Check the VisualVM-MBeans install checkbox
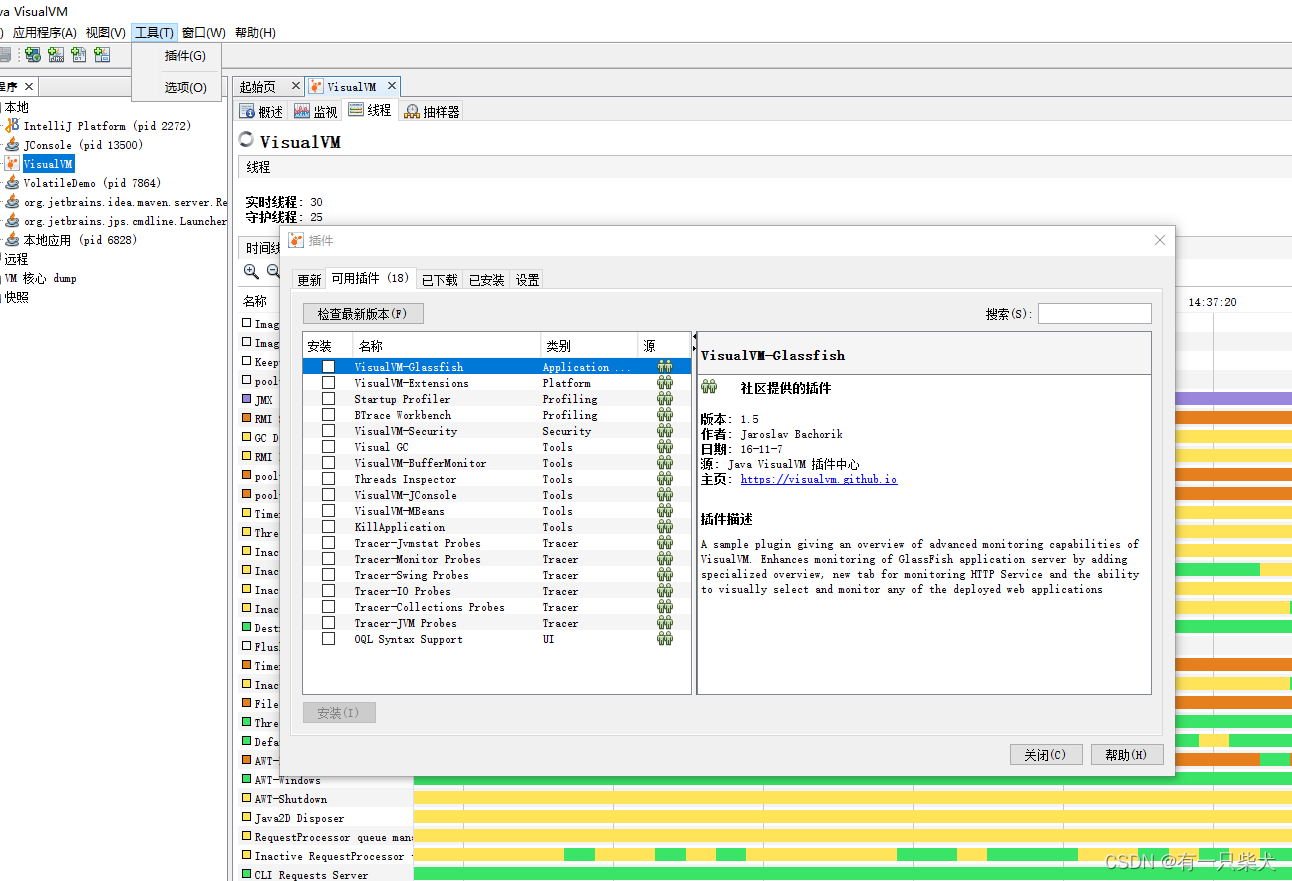Viewport: 1292px width, 881px height. click(328, 511)
